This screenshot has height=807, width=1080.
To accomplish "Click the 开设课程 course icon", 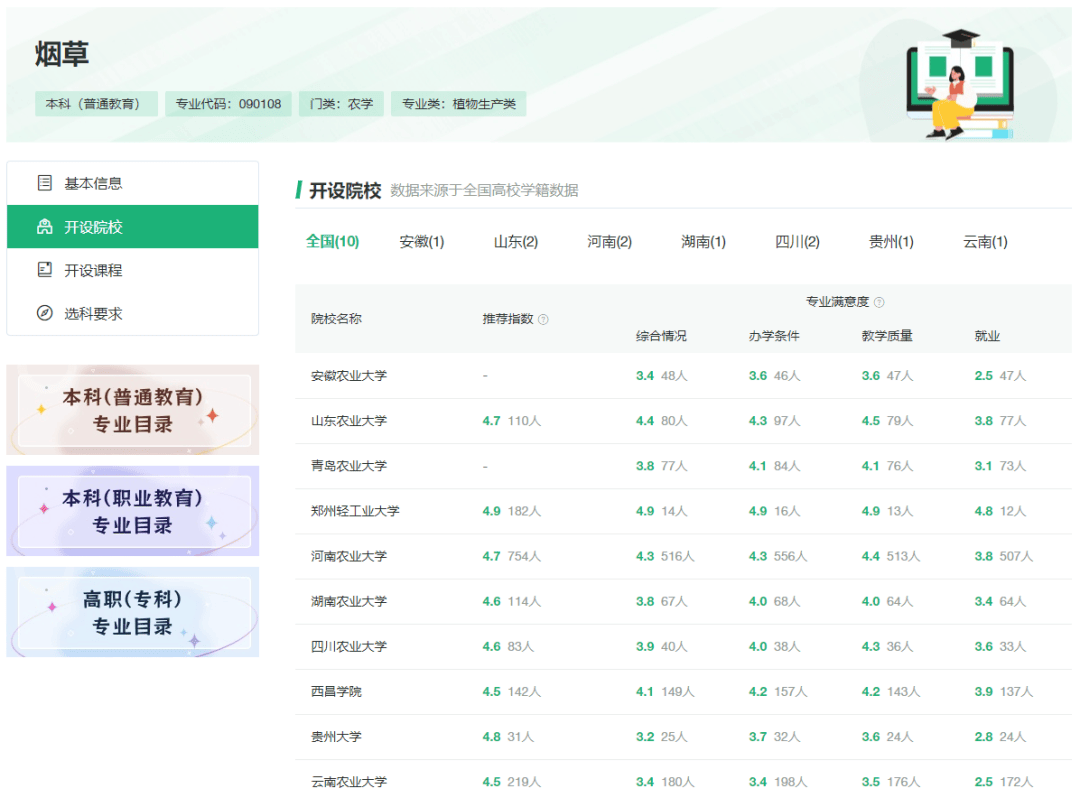I will pyautogui.click(x=44, y=270).
